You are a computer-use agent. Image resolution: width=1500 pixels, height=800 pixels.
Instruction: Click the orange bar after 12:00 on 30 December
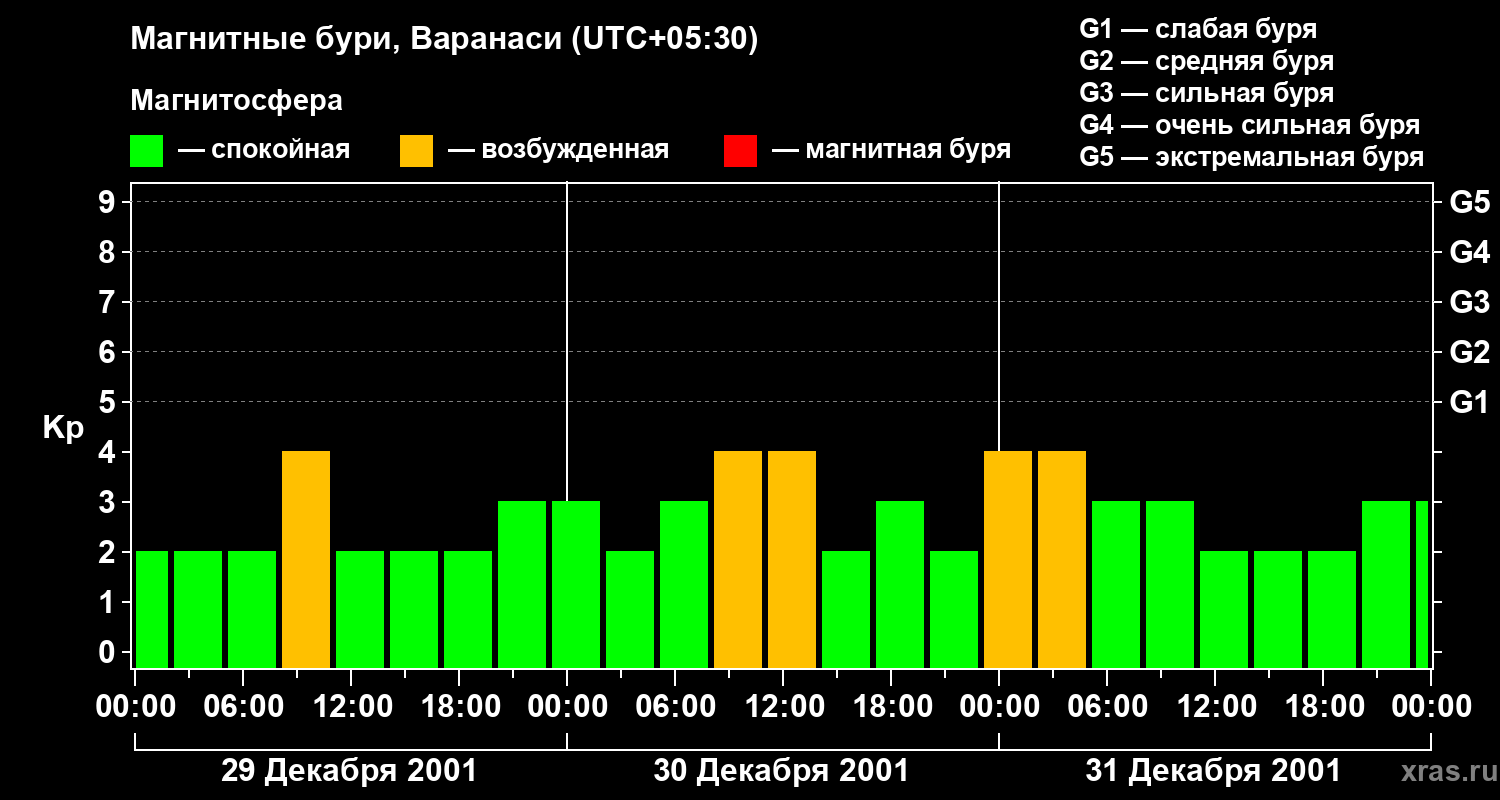(x=792, y=560)
